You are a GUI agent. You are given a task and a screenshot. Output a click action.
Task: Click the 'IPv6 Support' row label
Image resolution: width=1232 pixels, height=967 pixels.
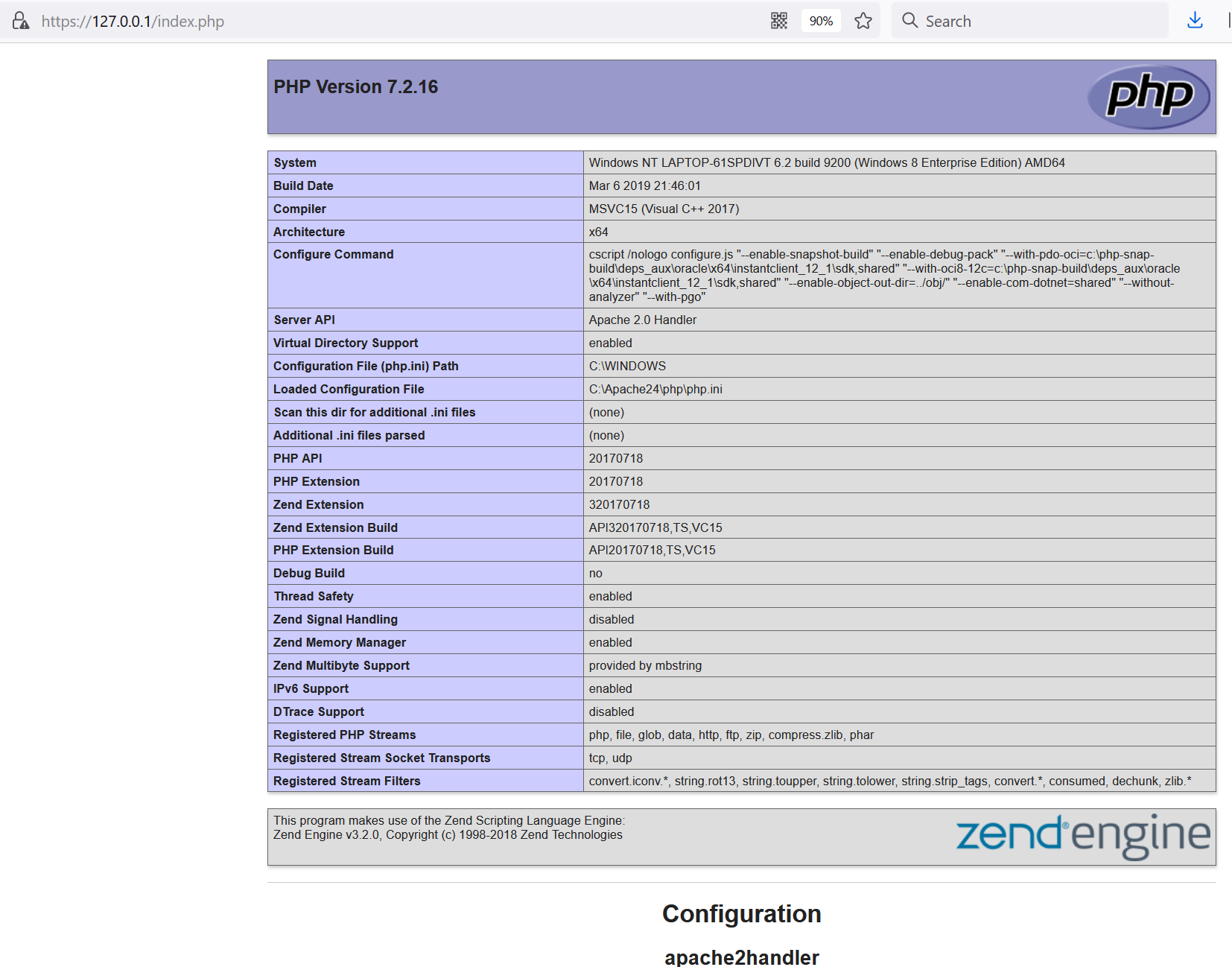(x=311, y=688)
